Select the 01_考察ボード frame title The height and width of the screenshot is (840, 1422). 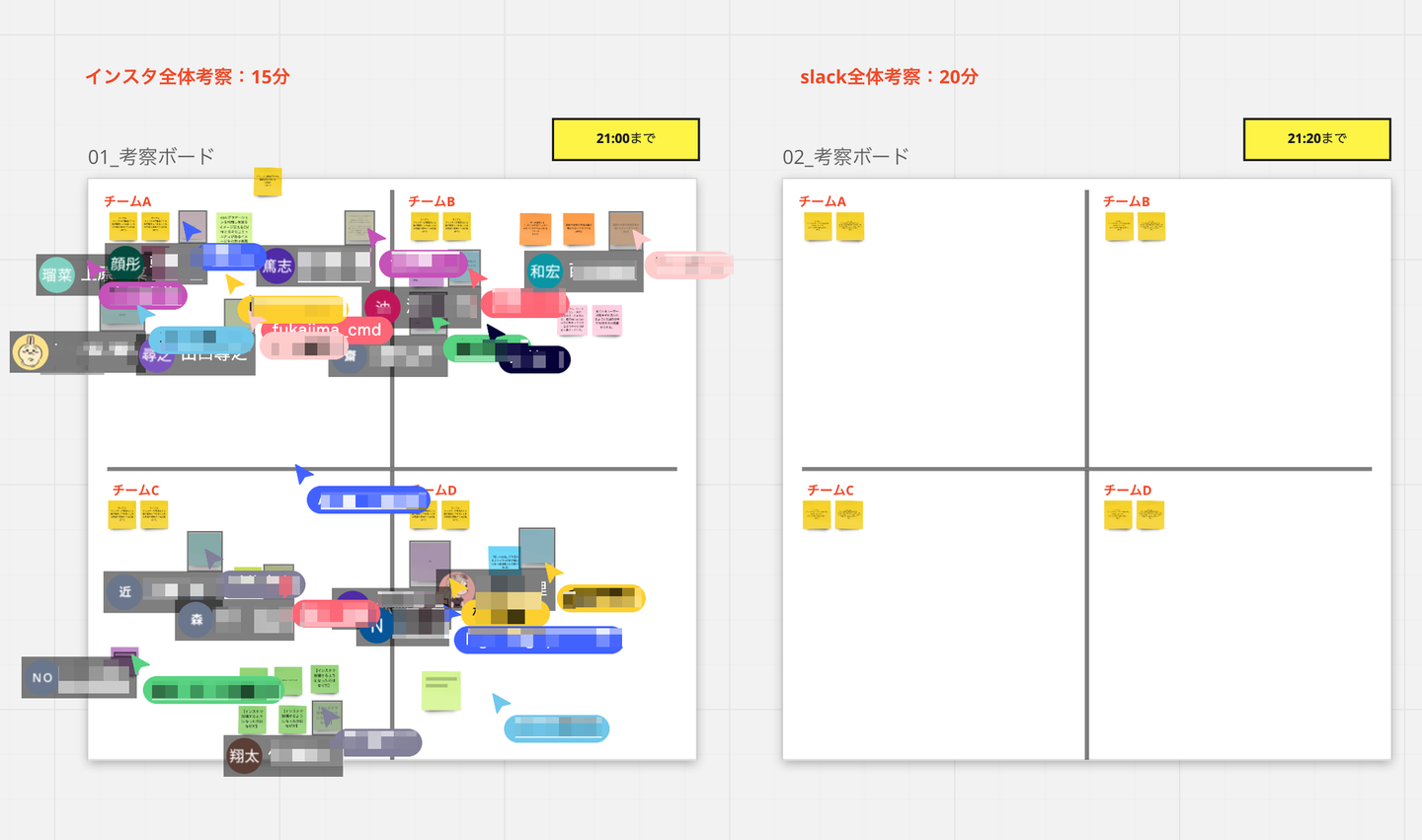[151, 157]
